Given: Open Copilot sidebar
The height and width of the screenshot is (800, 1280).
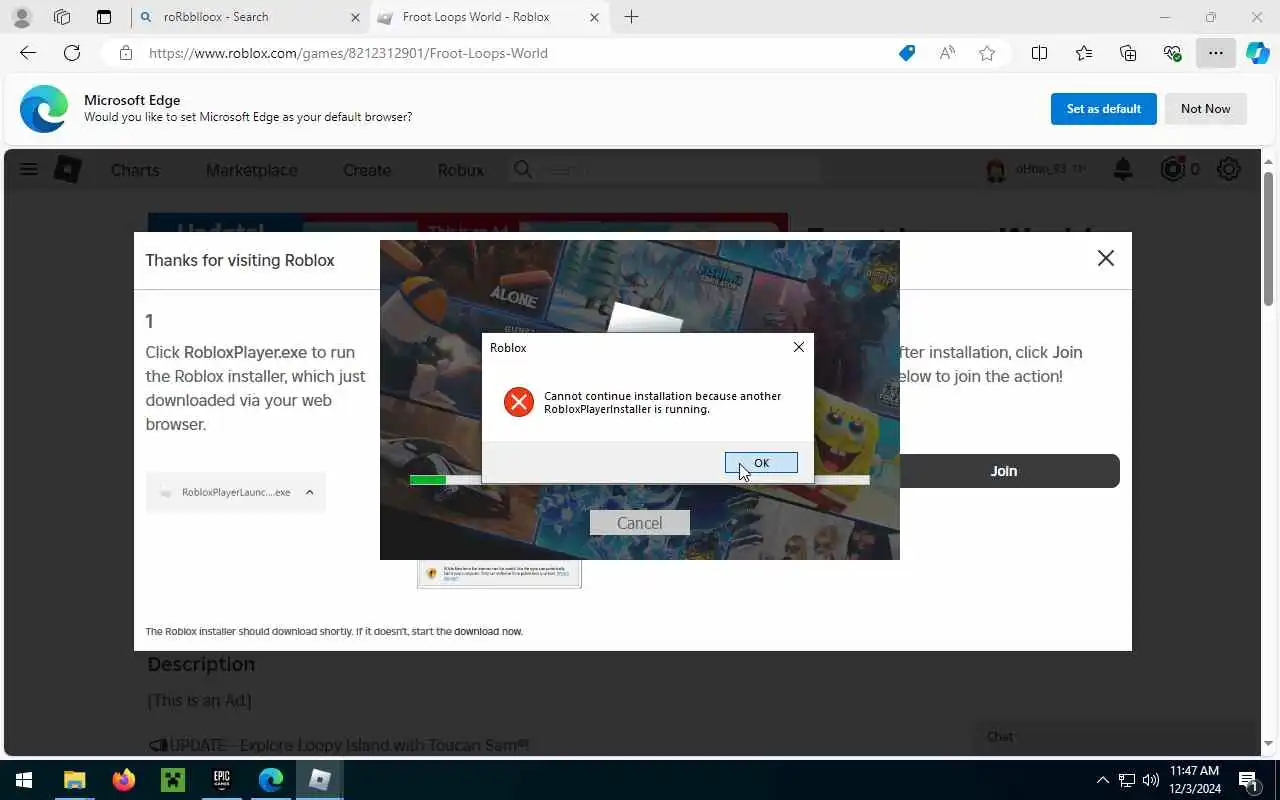Looking at the screenshot, I should click(x=1258, y=53).
